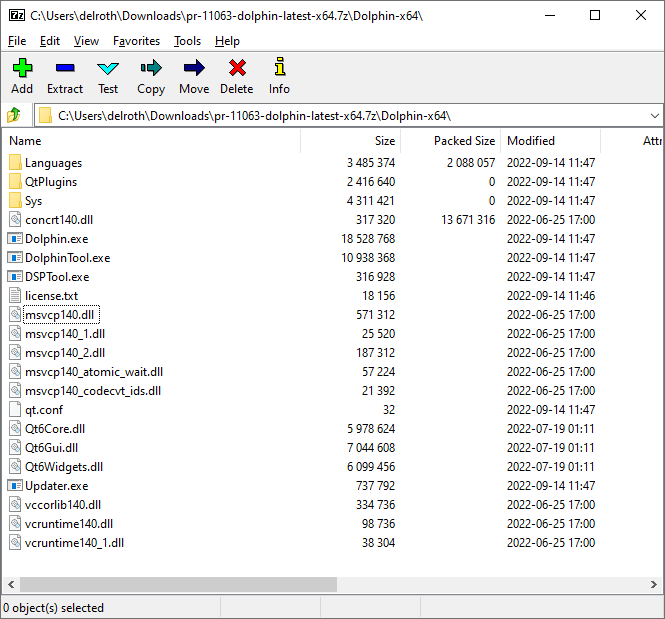Click the concrt140.dll file icon

point(15,220)
